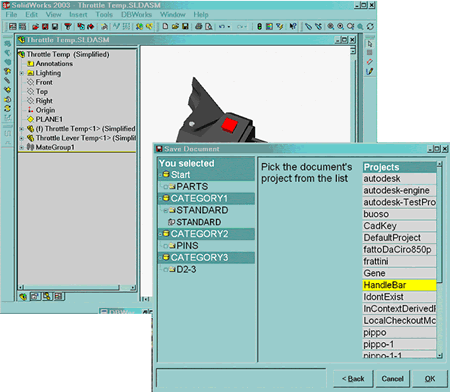This screenshot has width=450, height=392.
Task: Select the highlighted HandleBar project
Action: [399, 285]
